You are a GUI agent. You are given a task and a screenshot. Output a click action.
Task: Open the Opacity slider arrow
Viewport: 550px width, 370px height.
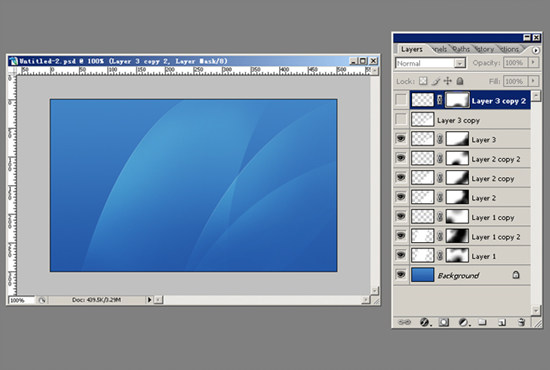click(x=533, y=62)
